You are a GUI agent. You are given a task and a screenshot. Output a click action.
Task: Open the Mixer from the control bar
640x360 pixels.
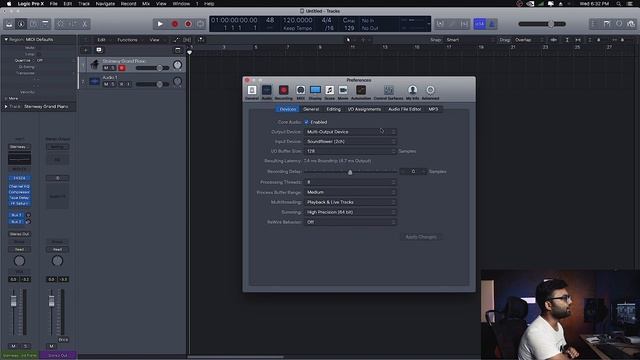tap(73, 24)
